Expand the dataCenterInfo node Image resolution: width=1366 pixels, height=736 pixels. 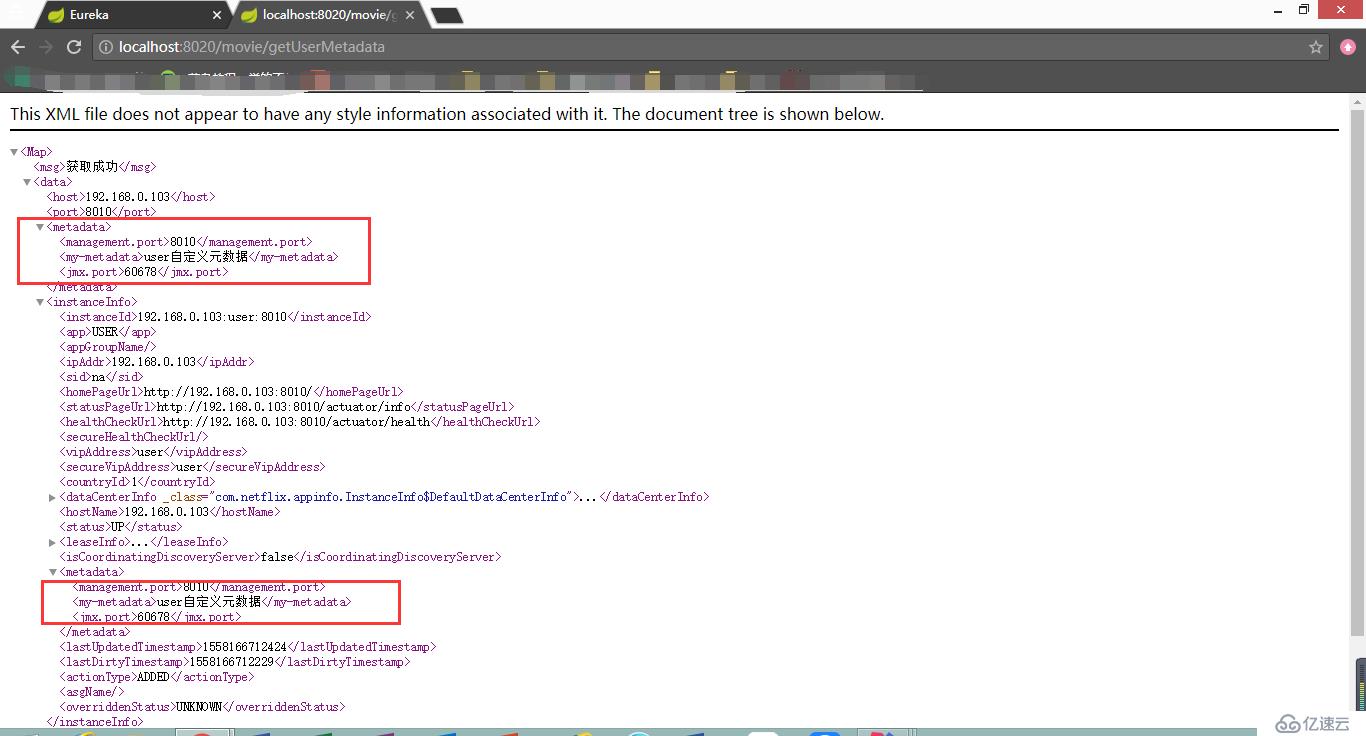[53, 497]
